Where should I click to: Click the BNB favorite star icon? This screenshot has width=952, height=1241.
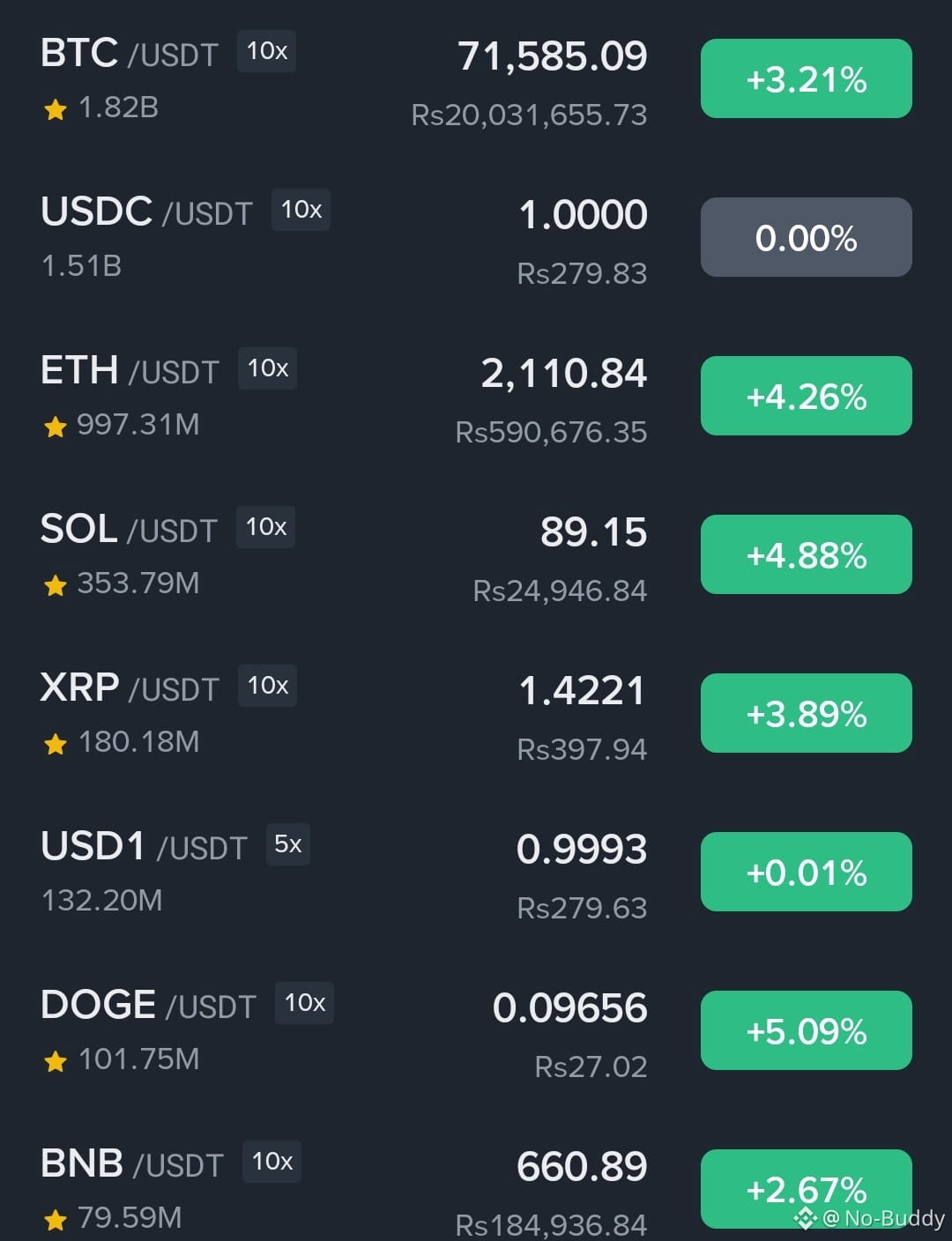(x=56, y=1220)
